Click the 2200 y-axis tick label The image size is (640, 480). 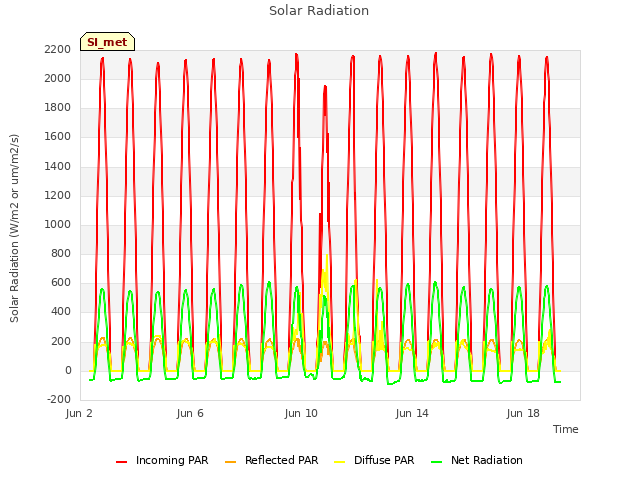(58, 50)
